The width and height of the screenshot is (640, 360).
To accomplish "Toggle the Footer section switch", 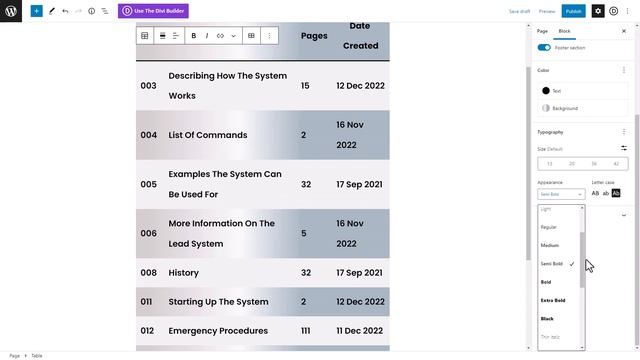I will click(x=544, y=48).
